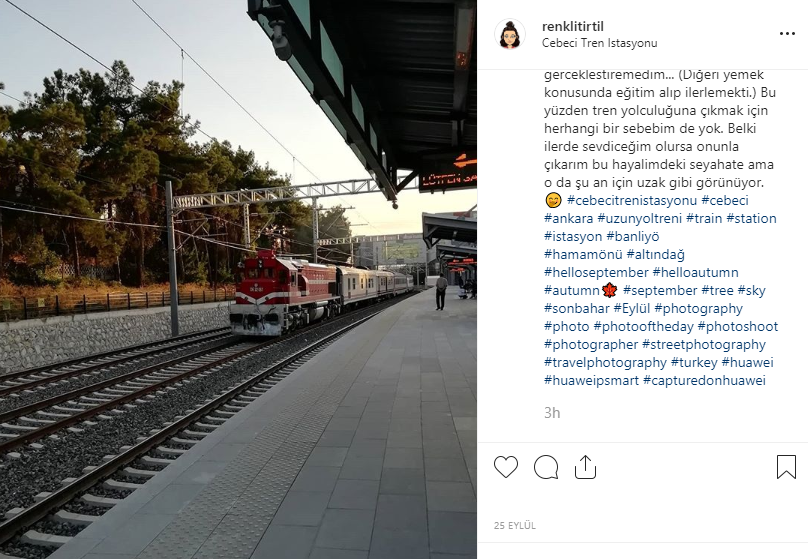The width and height of the screenshot is (808, 559).
Task: Open the #capturedonhuawei hashtag
Action: [x=704, y=381]
